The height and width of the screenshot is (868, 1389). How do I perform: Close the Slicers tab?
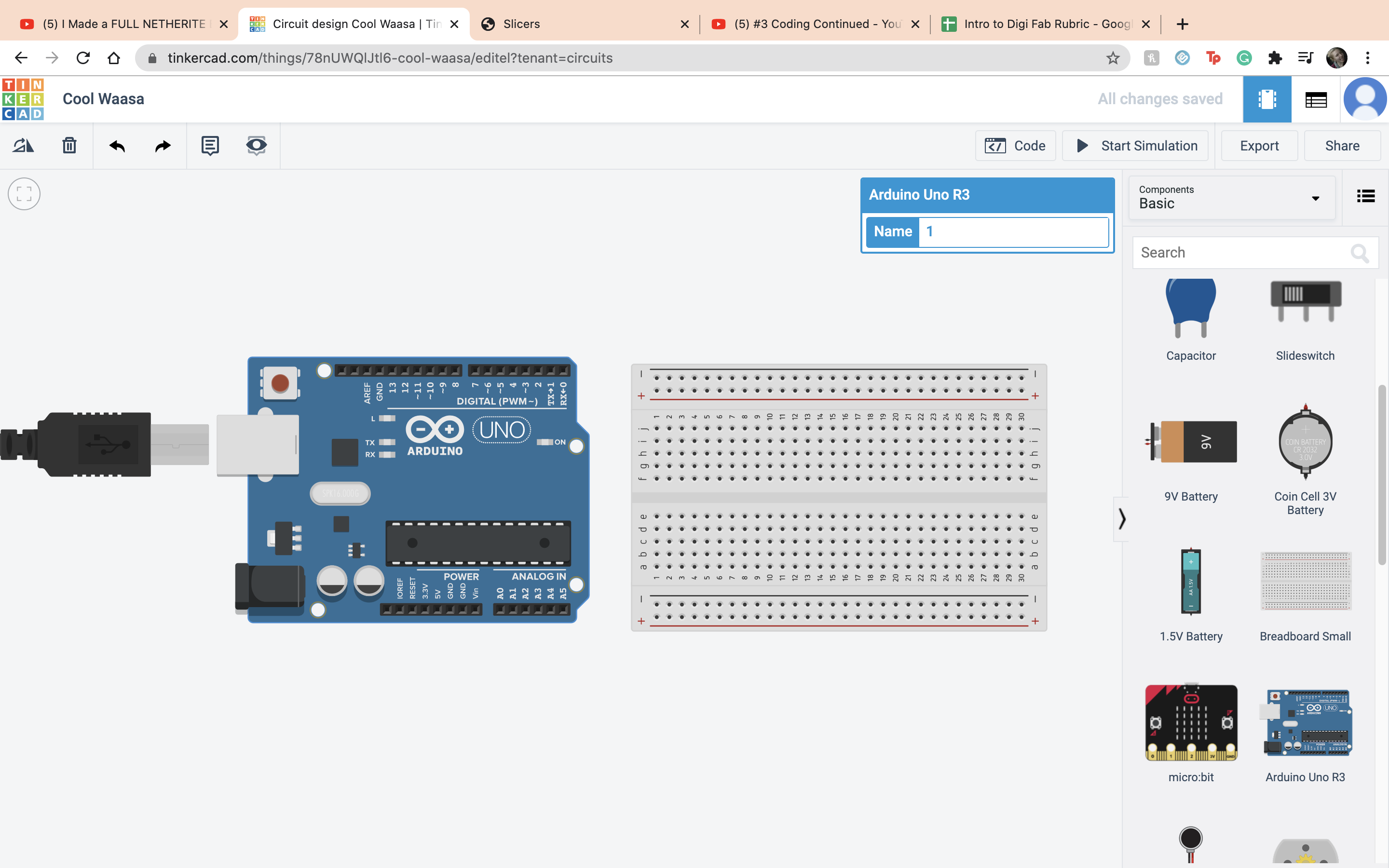[x=684, y=24]
